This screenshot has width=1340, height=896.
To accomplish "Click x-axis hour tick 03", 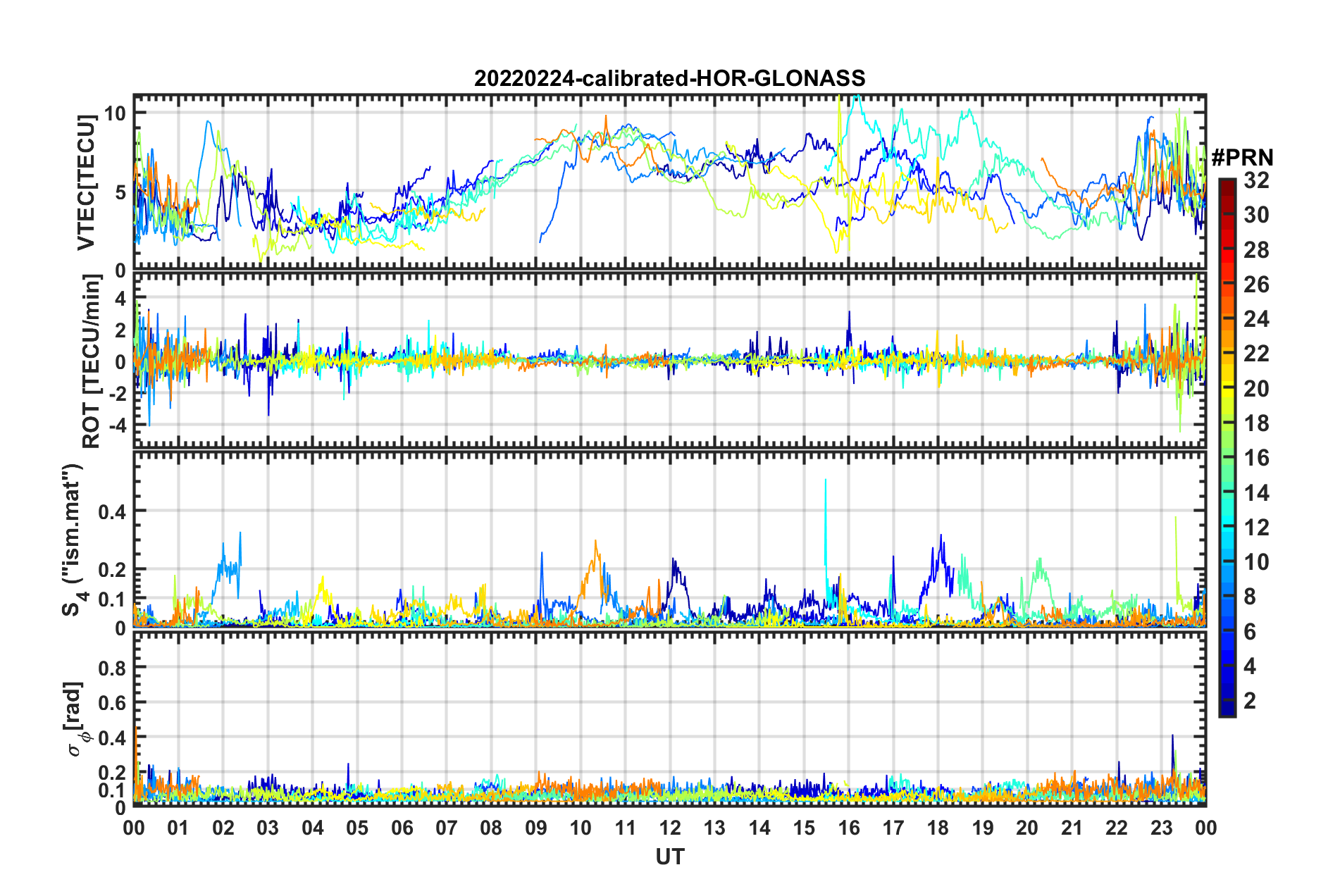I will [x=268, y=828].
